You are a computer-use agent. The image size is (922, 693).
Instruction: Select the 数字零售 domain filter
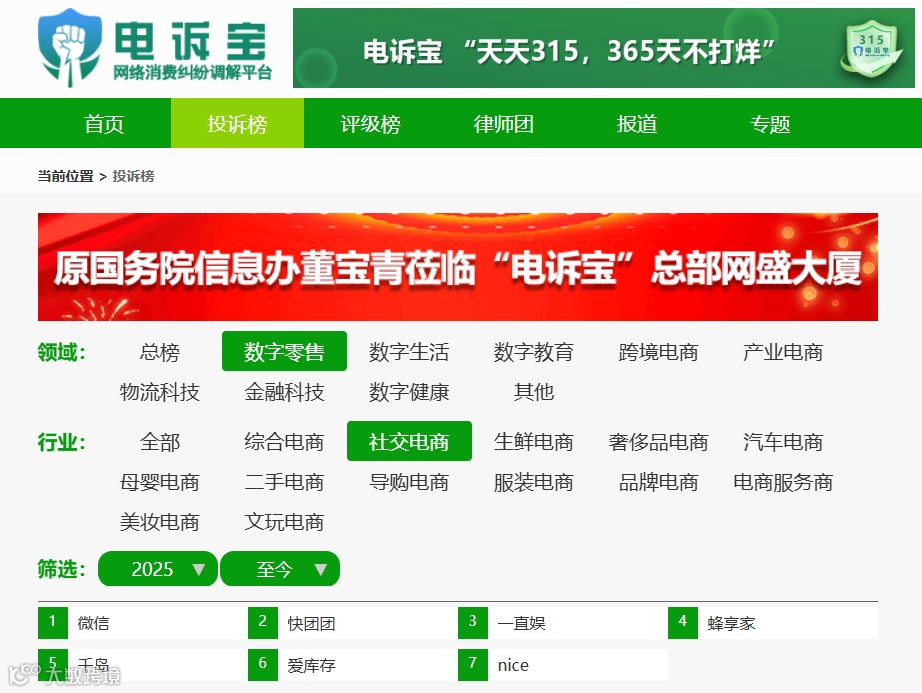tap(284, 351)
